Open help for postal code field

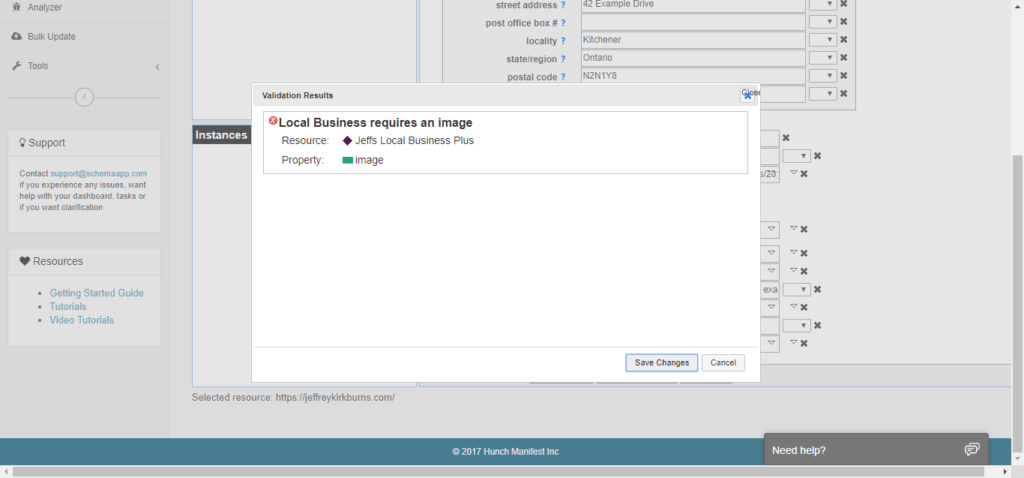coord(563,77)
